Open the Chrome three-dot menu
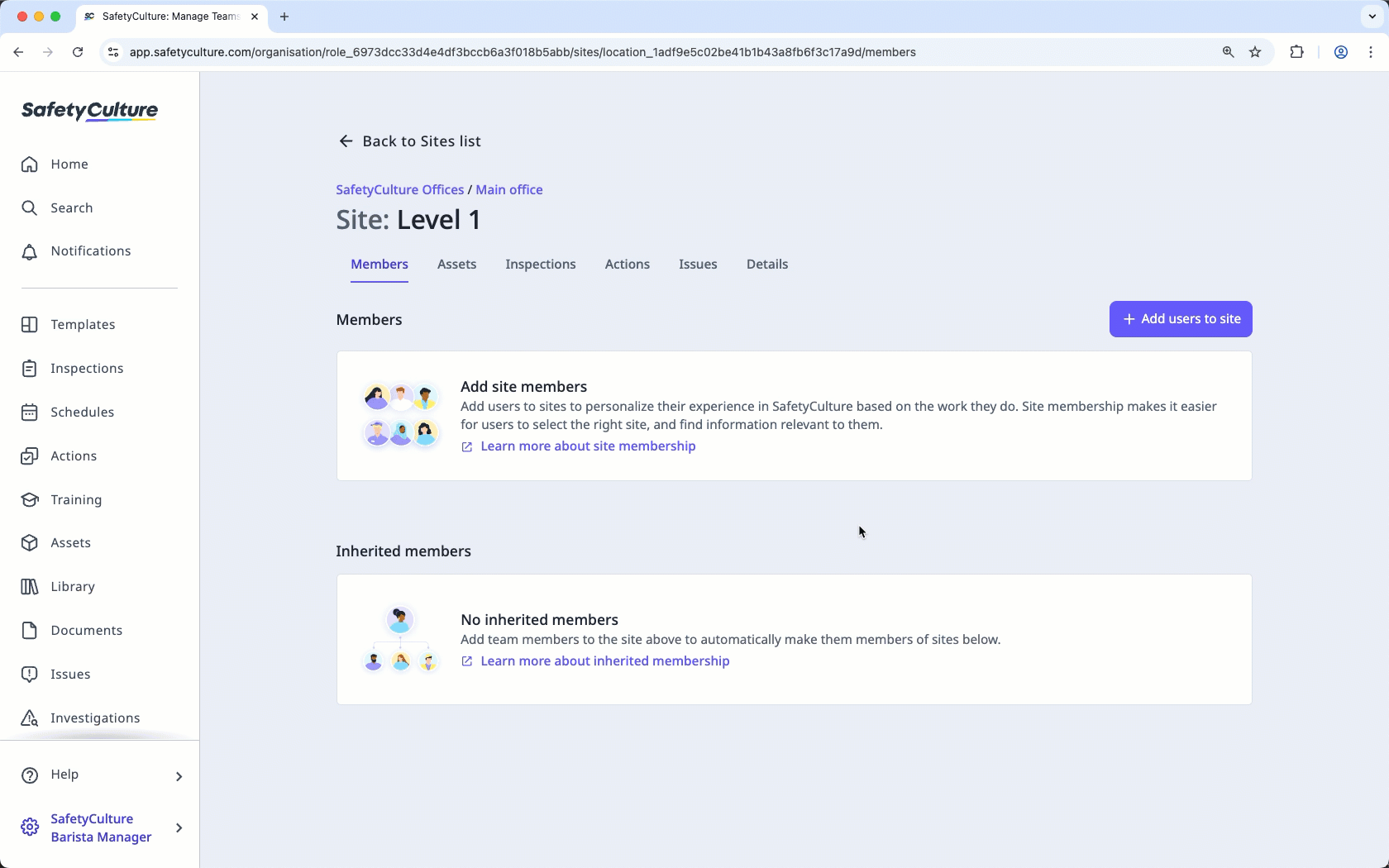 click(1371, 52)
